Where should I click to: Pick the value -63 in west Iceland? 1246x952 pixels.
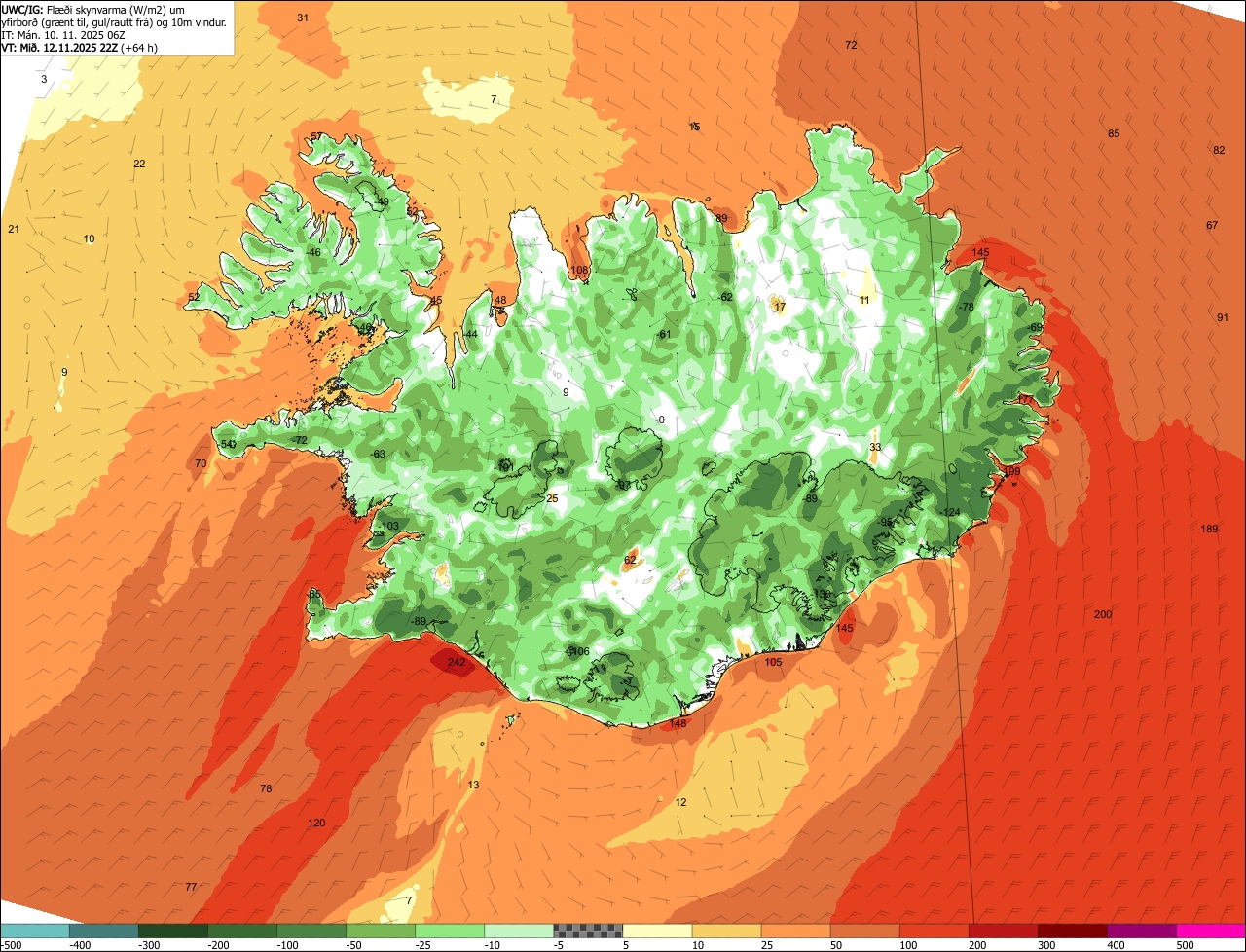click(x=378, y=454)
